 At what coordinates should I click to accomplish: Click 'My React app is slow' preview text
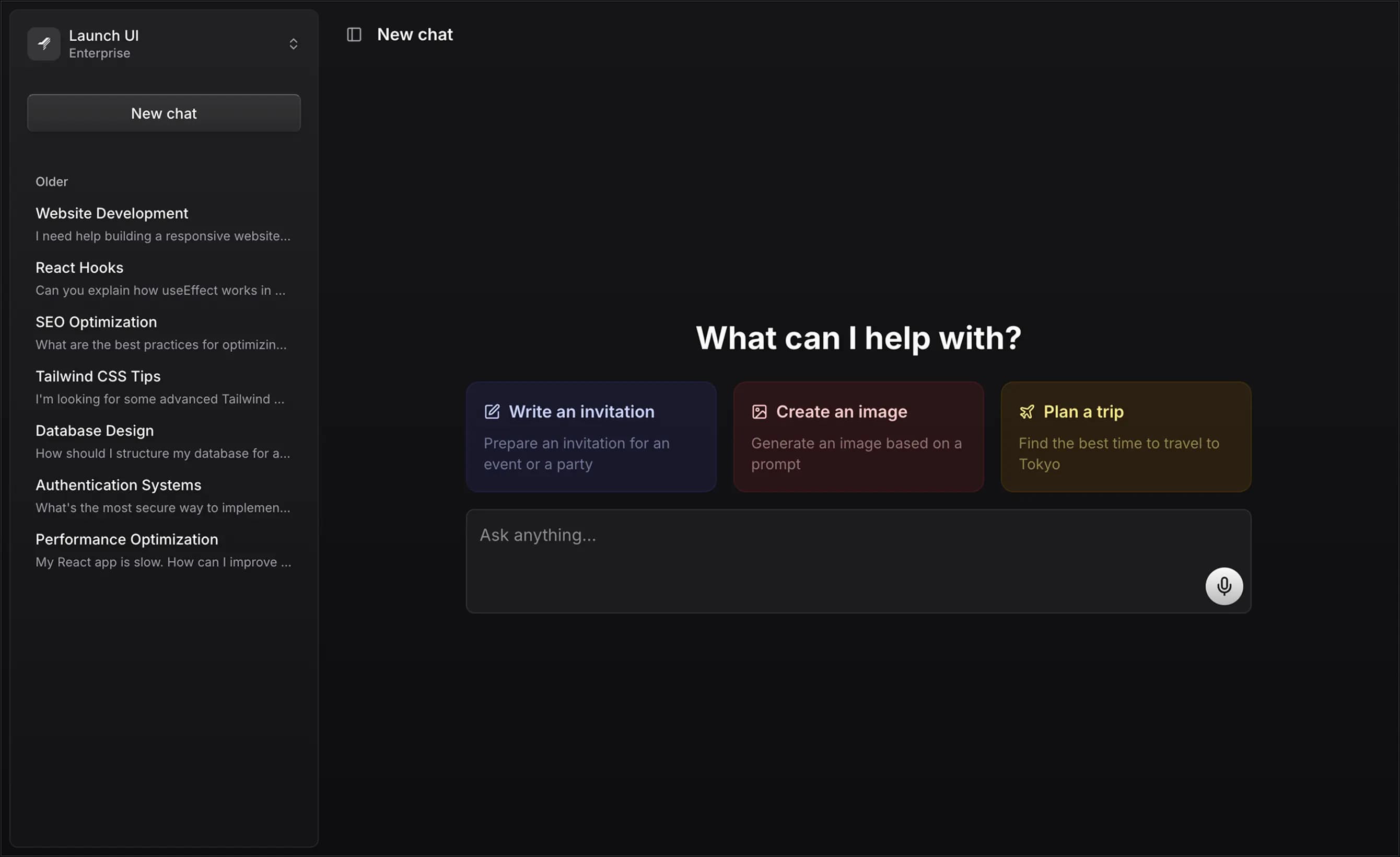(x=163, y=562)
